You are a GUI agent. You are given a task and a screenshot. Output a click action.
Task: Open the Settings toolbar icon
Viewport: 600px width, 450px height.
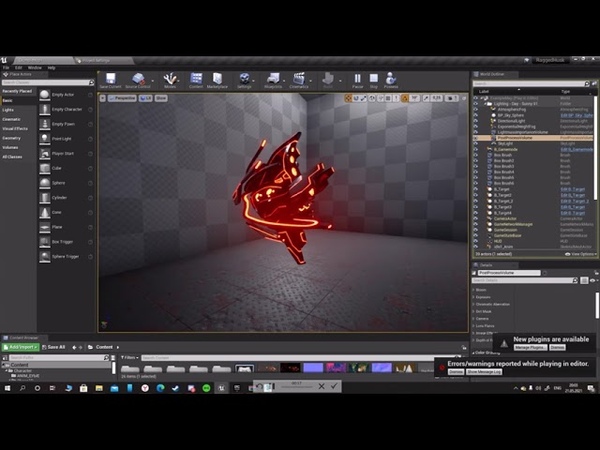(x=244, y=79)
